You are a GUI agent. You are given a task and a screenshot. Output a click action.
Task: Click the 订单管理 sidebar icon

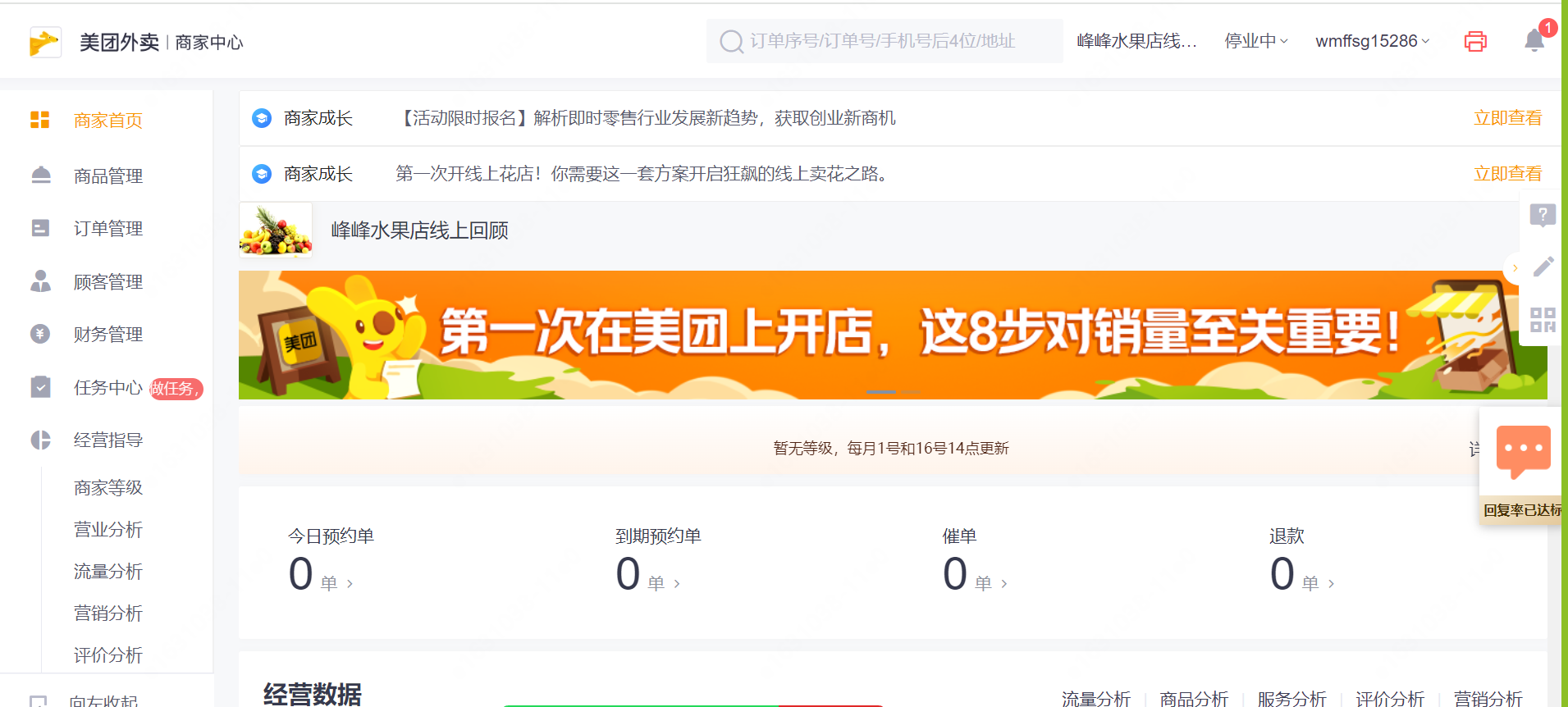click(x=40, y=228)
